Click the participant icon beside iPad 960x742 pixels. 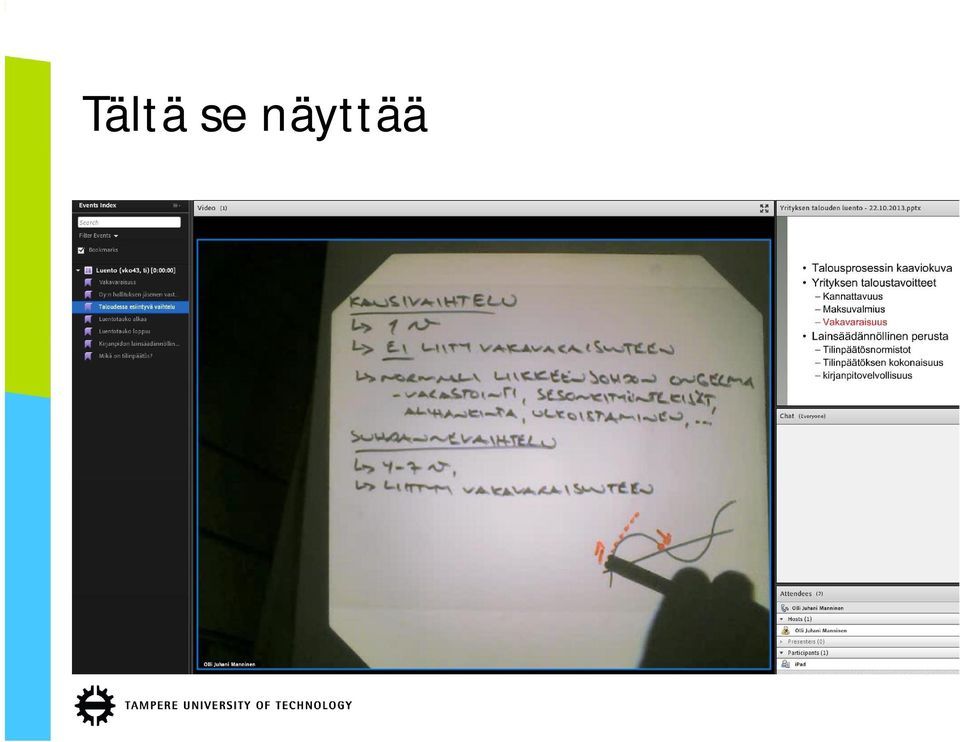[x=786, y=664]
